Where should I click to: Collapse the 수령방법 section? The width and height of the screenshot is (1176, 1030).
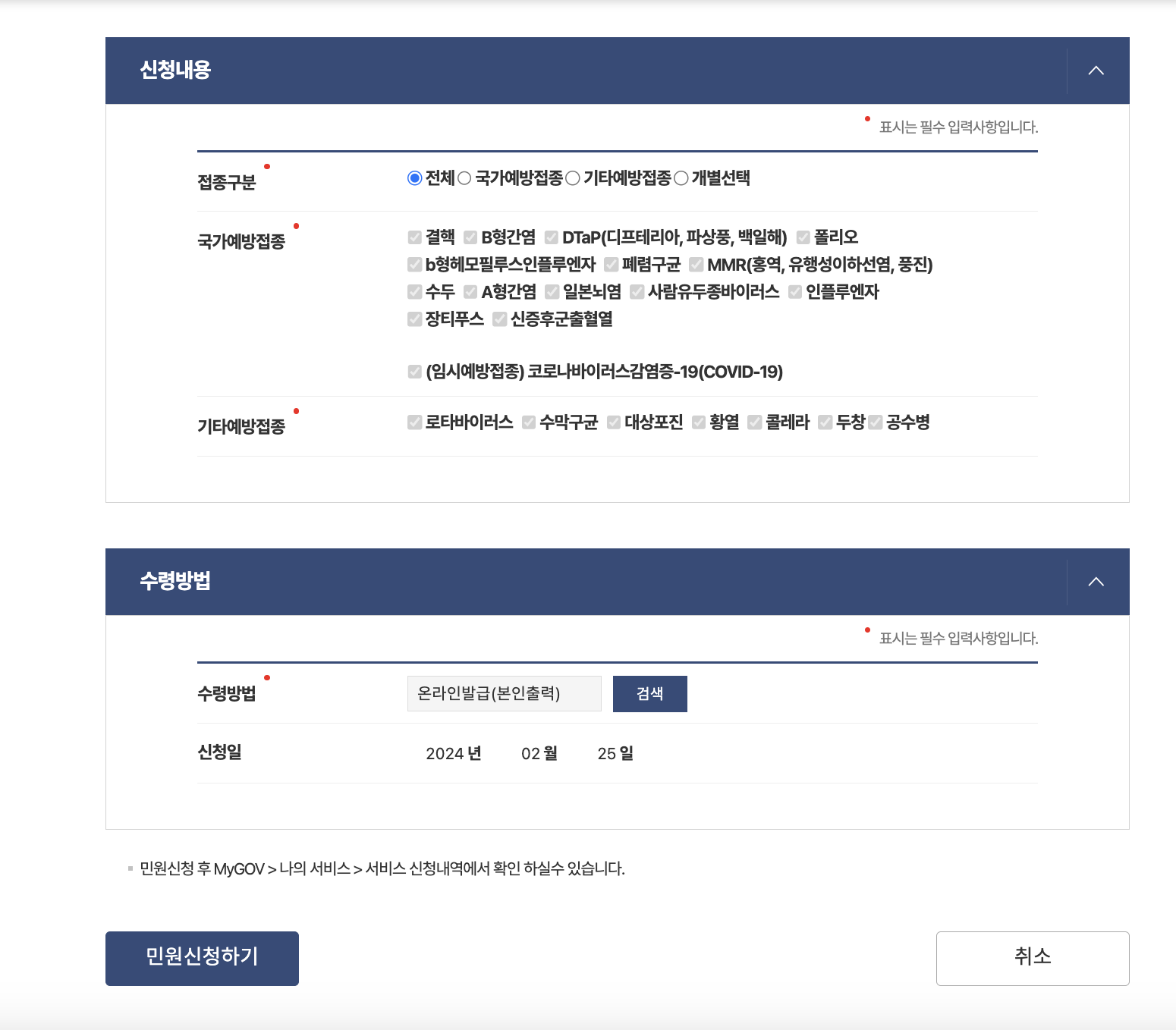click(1095, 581)
